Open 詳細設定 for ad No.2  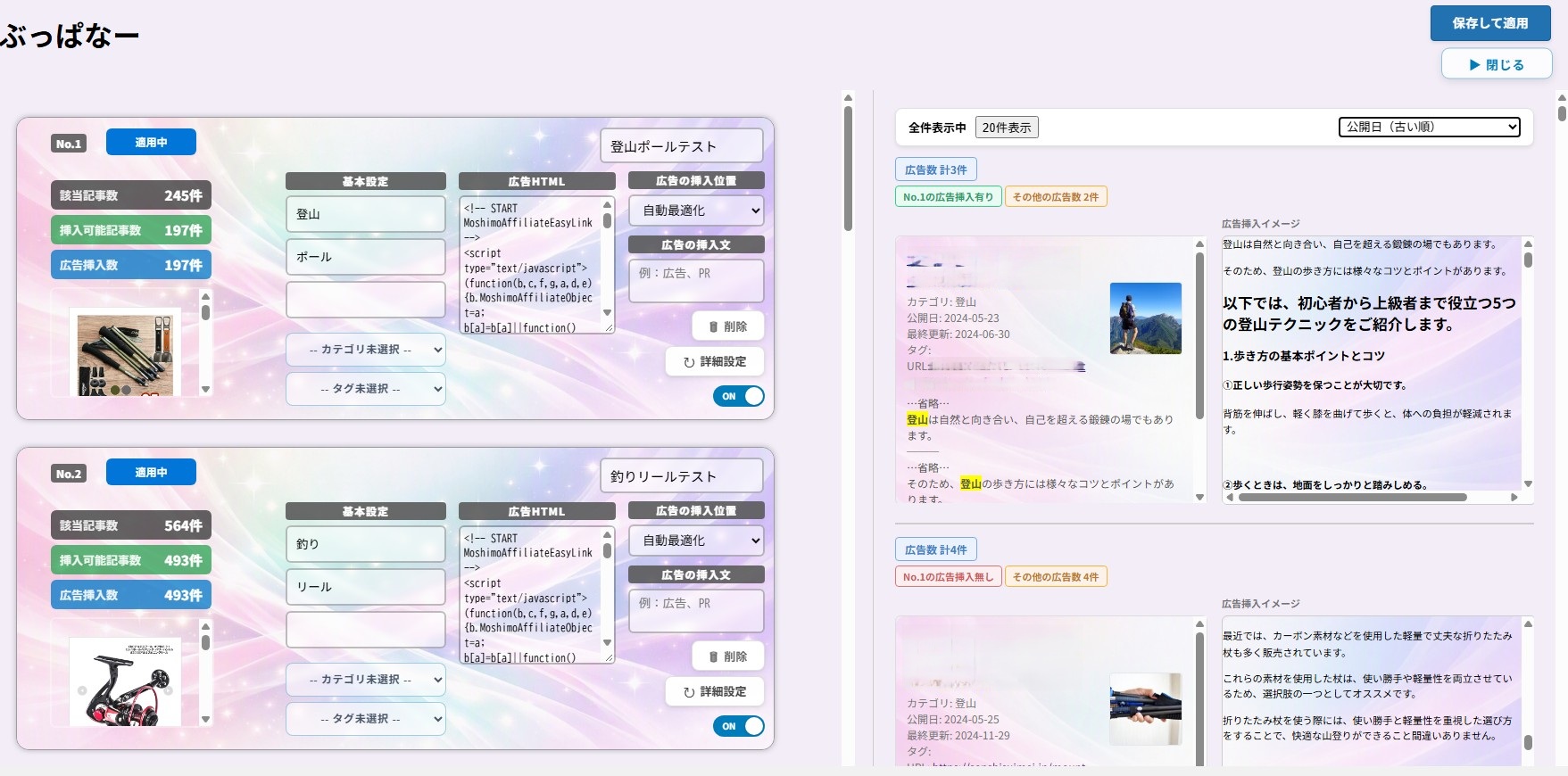pos(715,691)
